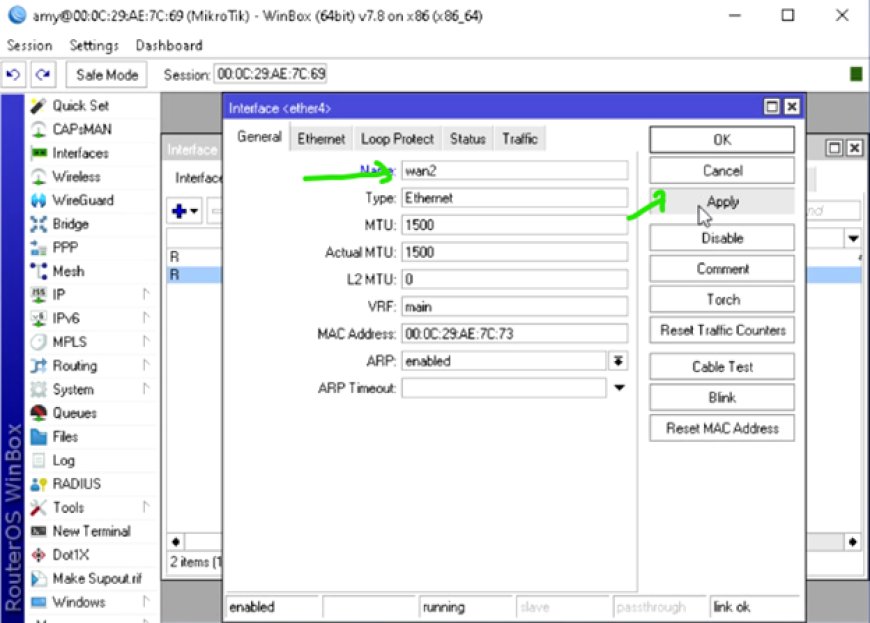This screenshot has height=623, width=870.
Task: Click the 'running' status bar entry
Action: click(464, 607)
